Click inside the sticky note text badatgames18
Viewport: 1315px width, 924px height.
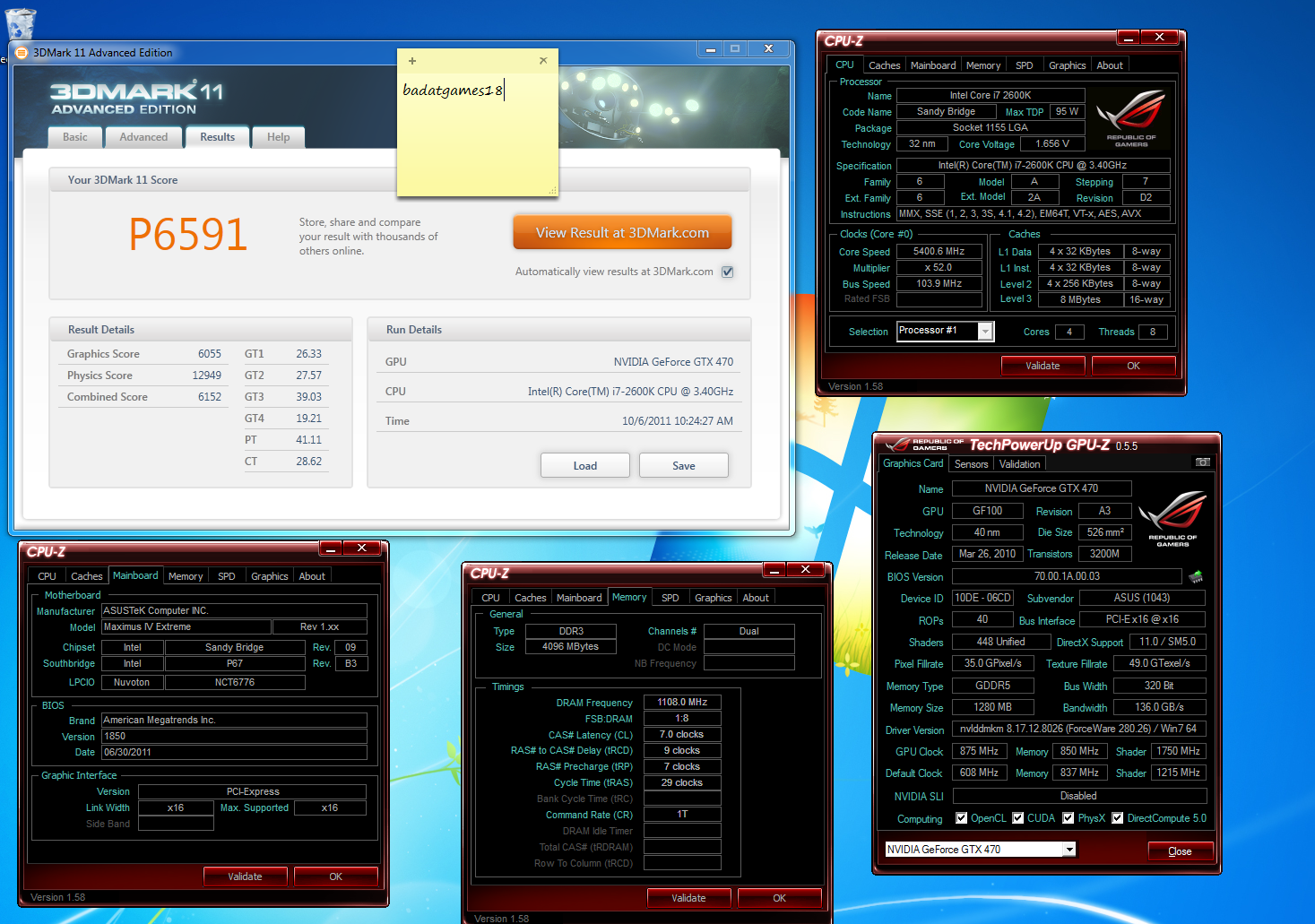point(453,90)
